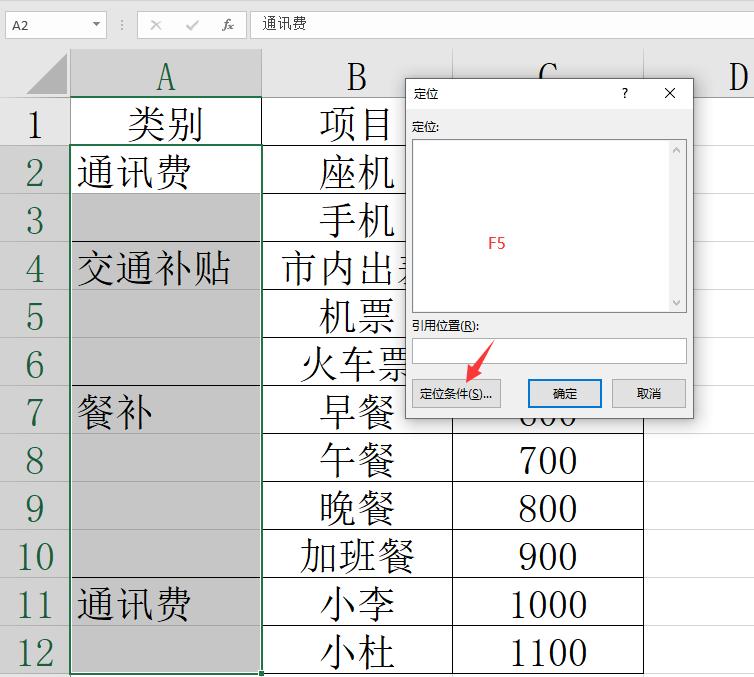
Task: Select row 12 header
Action: (x=35, y=651)
